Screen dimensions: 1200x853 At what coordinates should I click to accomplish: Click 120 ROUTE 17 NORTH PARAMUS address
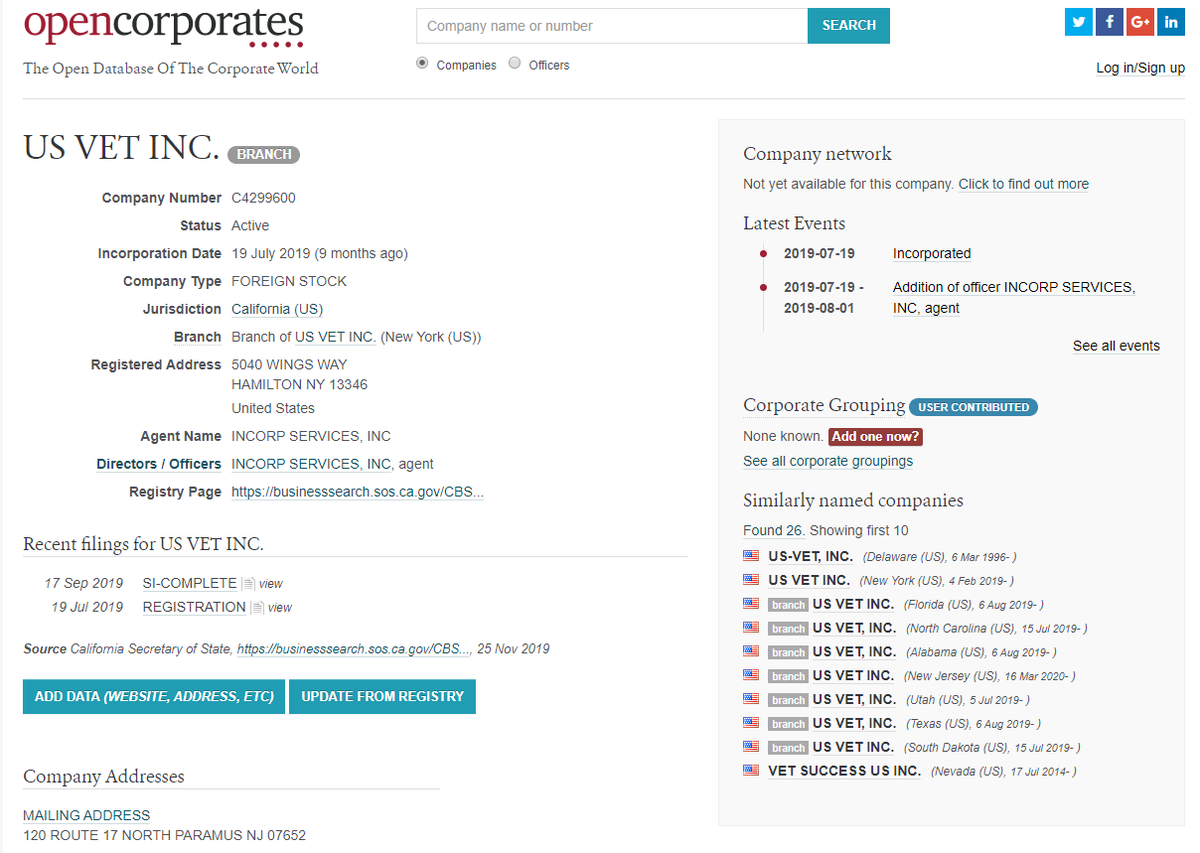coord(164,835)
